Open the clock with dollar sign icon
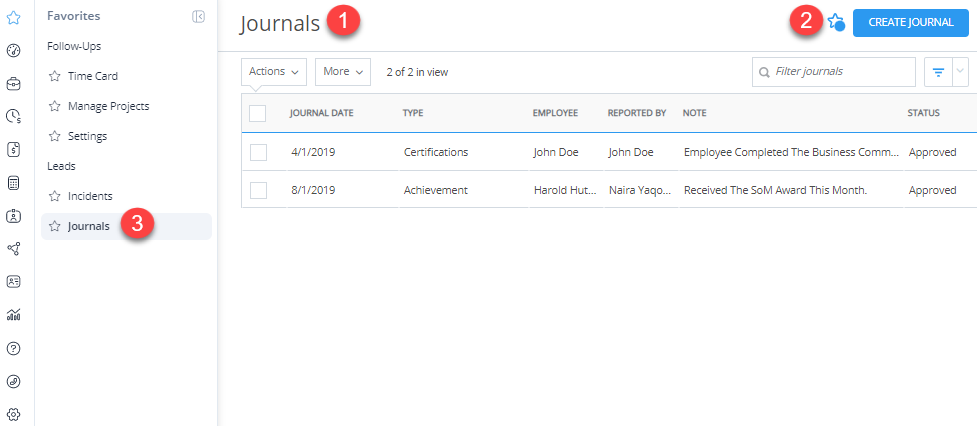 14,116
